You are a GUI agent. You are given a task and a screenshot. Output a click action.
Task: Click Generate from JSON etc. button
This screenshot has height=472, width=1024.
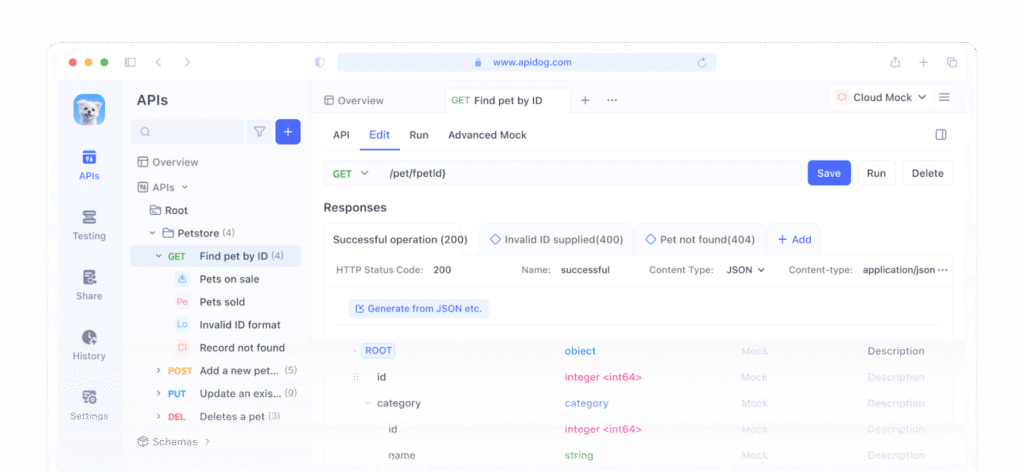click(x=418, y=308)
